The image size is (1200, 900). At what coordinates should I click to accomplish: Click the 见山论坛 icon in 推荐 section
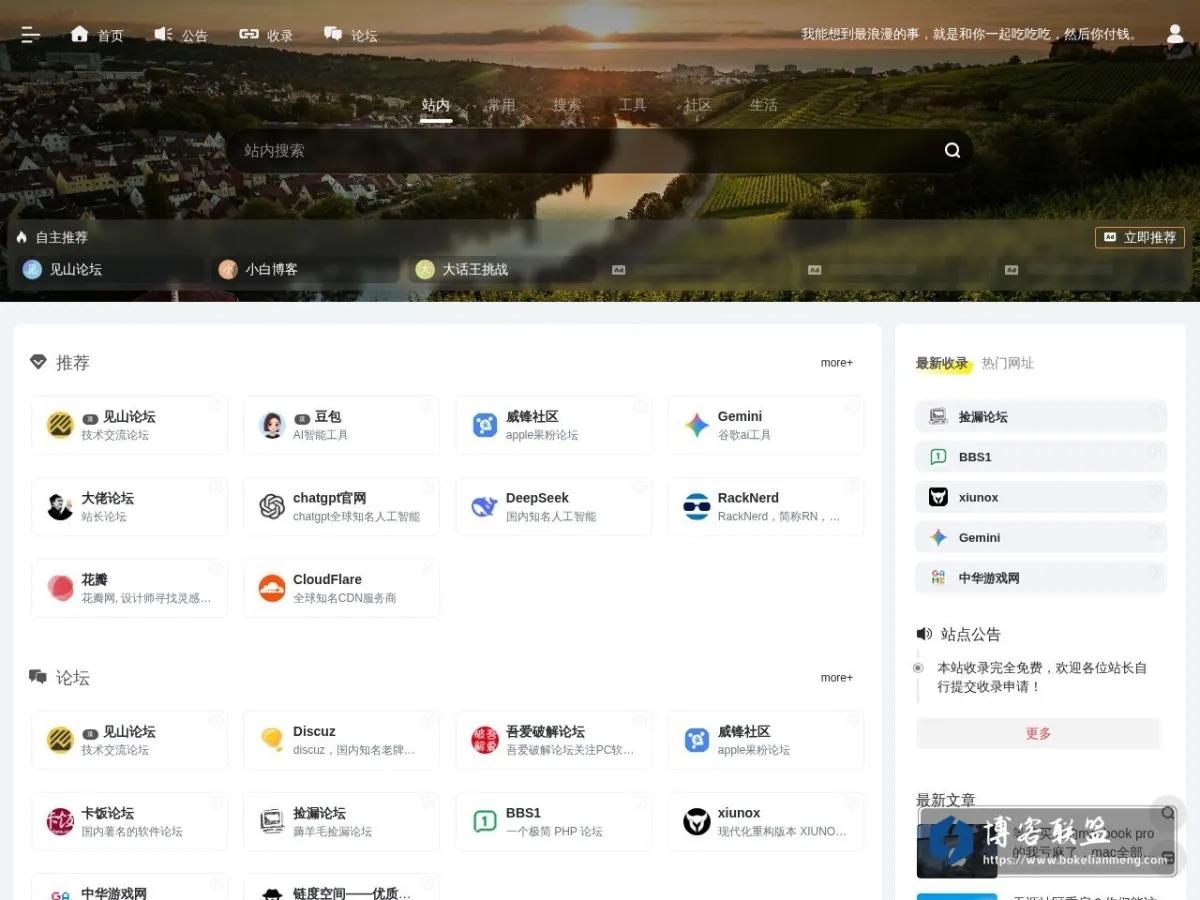[60, 425]
